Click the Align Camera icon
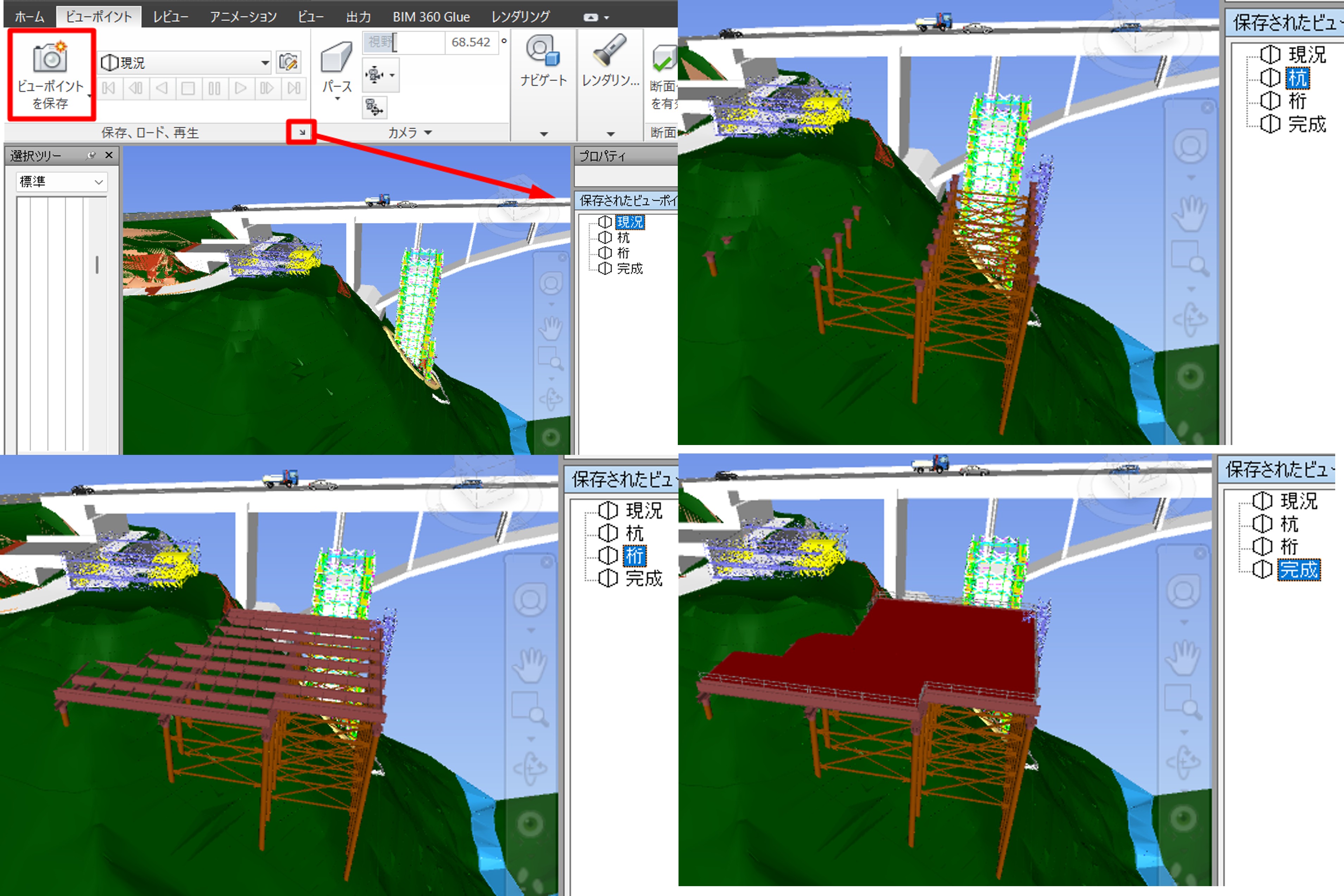1344x896 pixels. [x=374, y=75]
